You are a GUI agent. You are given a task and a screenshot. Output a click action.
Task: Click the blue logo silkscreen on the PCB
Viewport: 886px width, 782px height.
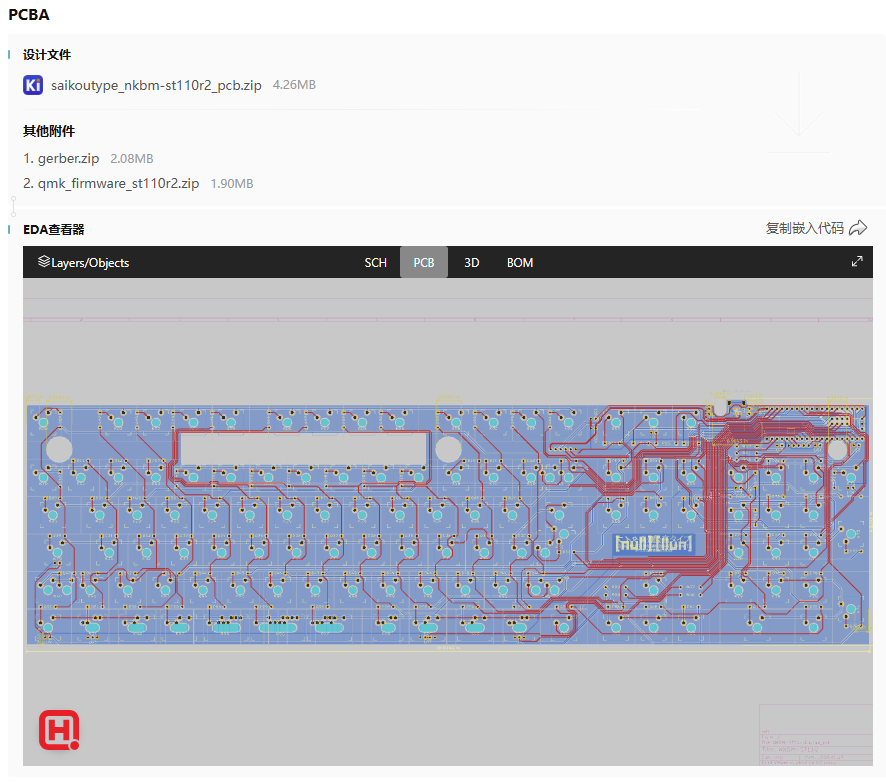point(653,544)
